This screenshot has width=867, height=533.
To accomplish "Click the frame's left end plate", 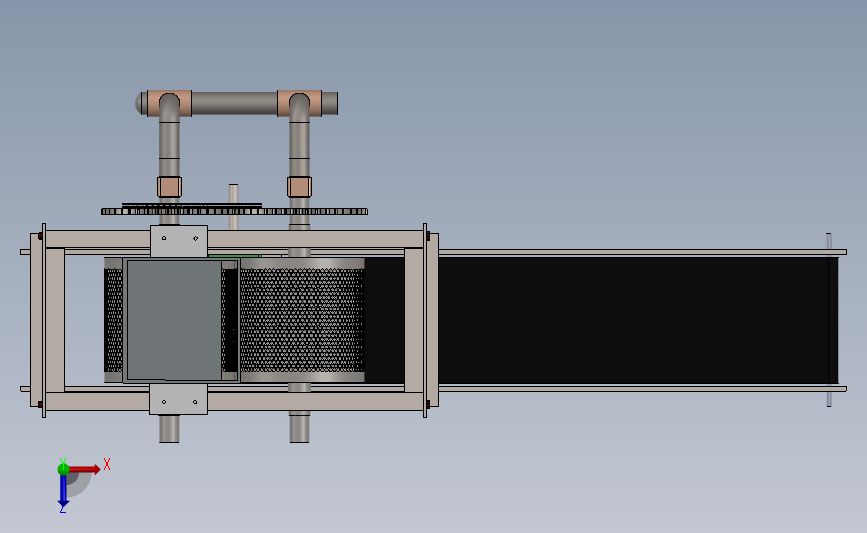I will [36, 320].
